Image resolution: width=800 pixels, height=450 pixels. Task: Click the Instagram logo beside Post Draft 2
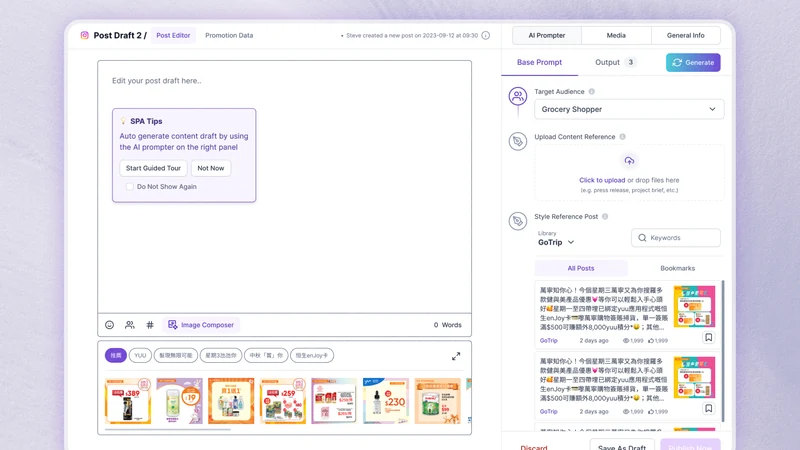(85, 35)
